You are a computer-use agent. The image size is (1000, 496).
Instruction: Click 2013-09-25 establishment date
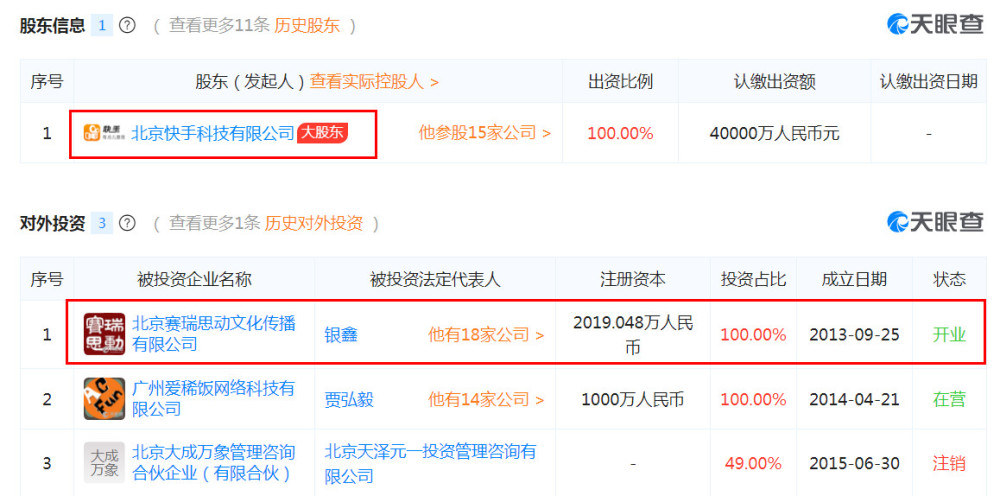click(x=855, y=335)
